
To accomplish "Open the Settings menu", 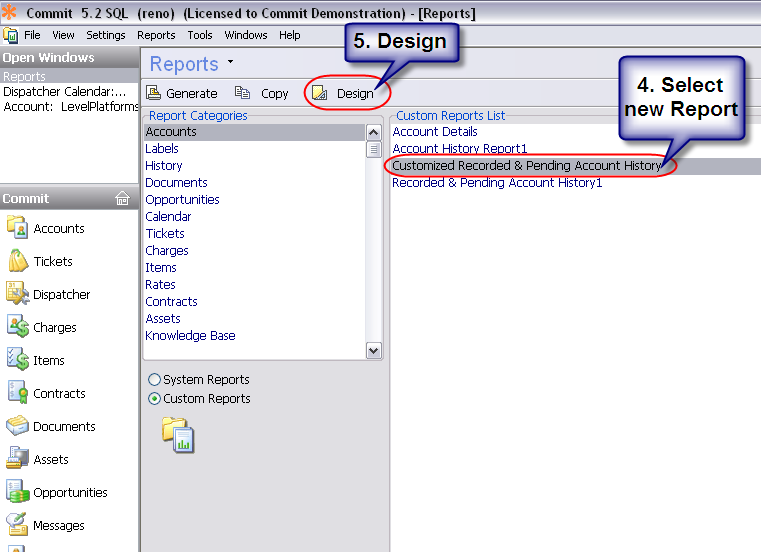I will [x=105, y=35].
